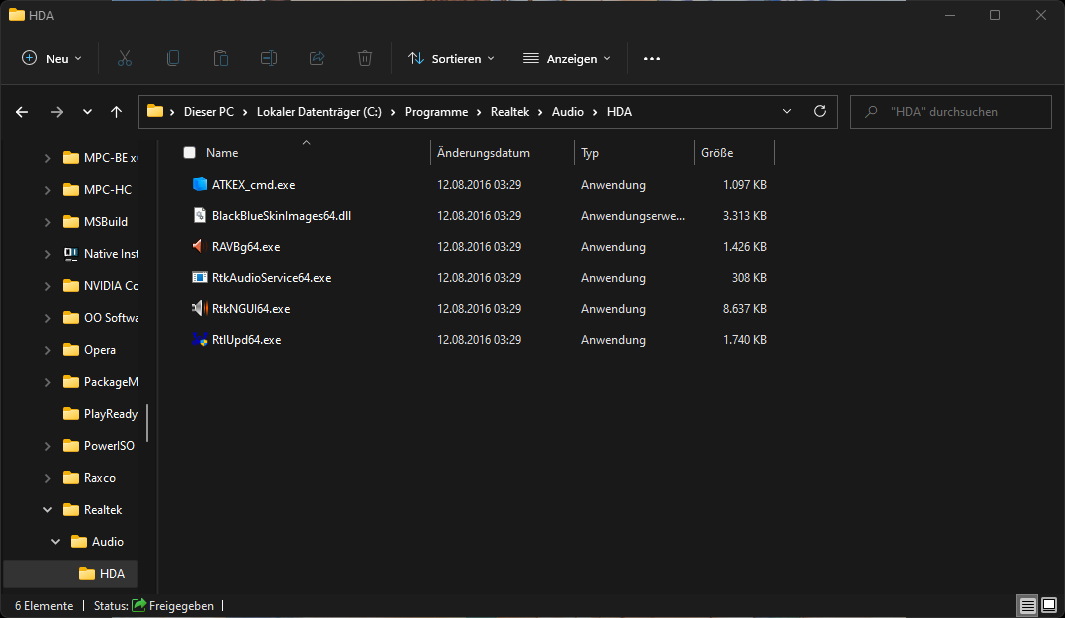The width and height of the screenshot is (1065, 618).
Task: Click the folder icon in address bar
Action: [x=155, y=111]
